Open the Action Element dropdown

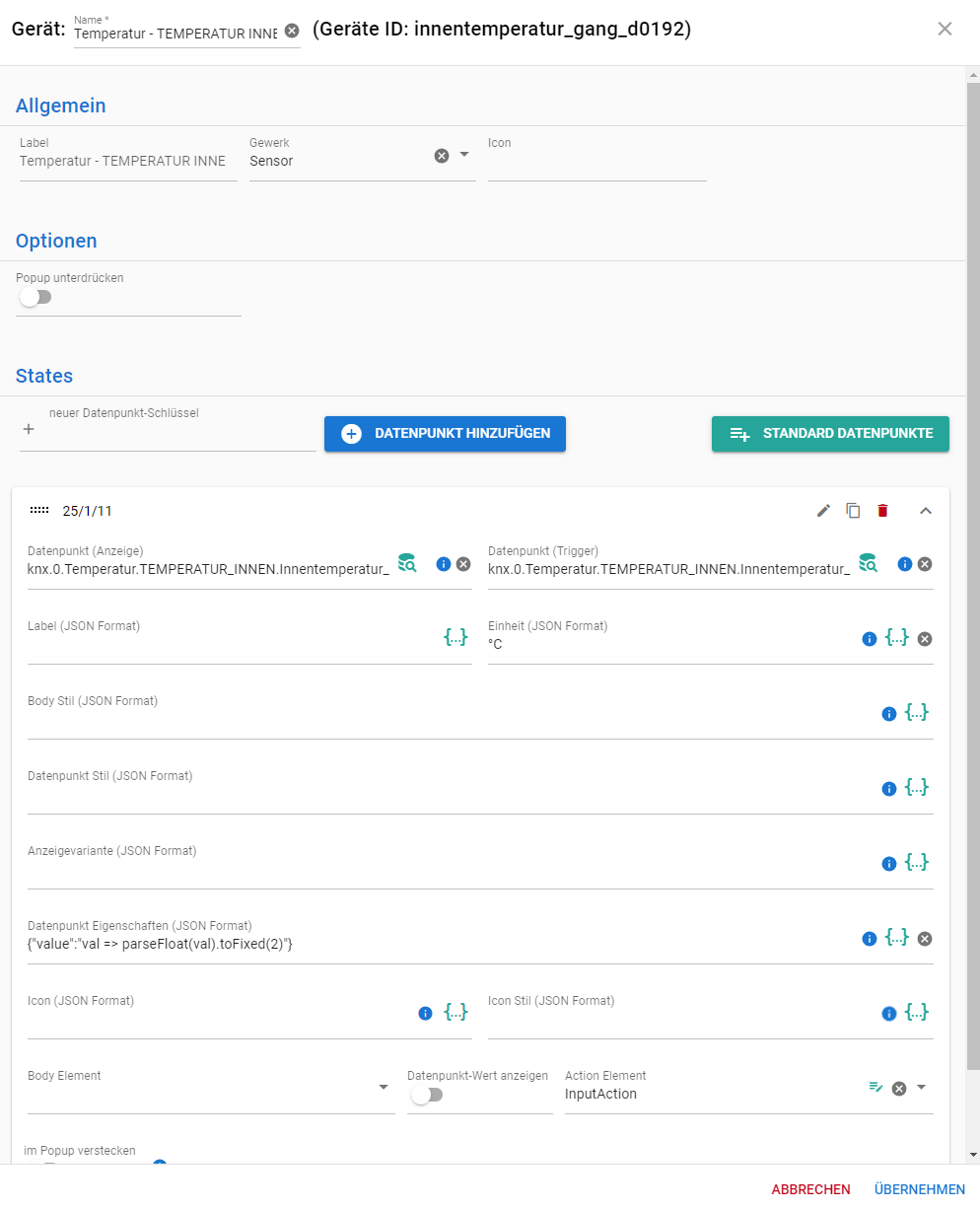pyautogui.click(x=921, y=1087)
